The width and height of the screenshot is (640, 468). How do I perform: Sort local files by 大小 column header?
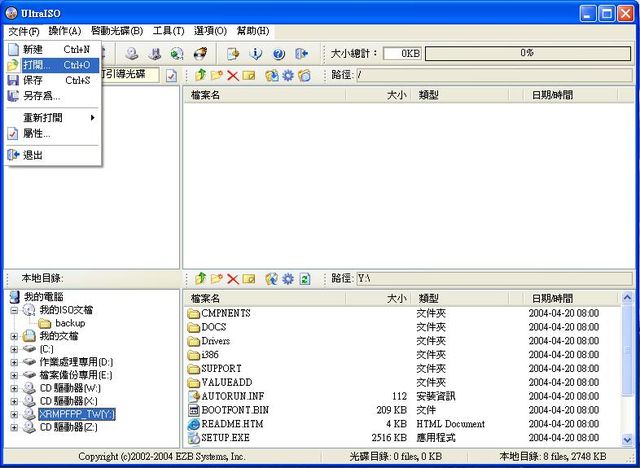(378, 299)
